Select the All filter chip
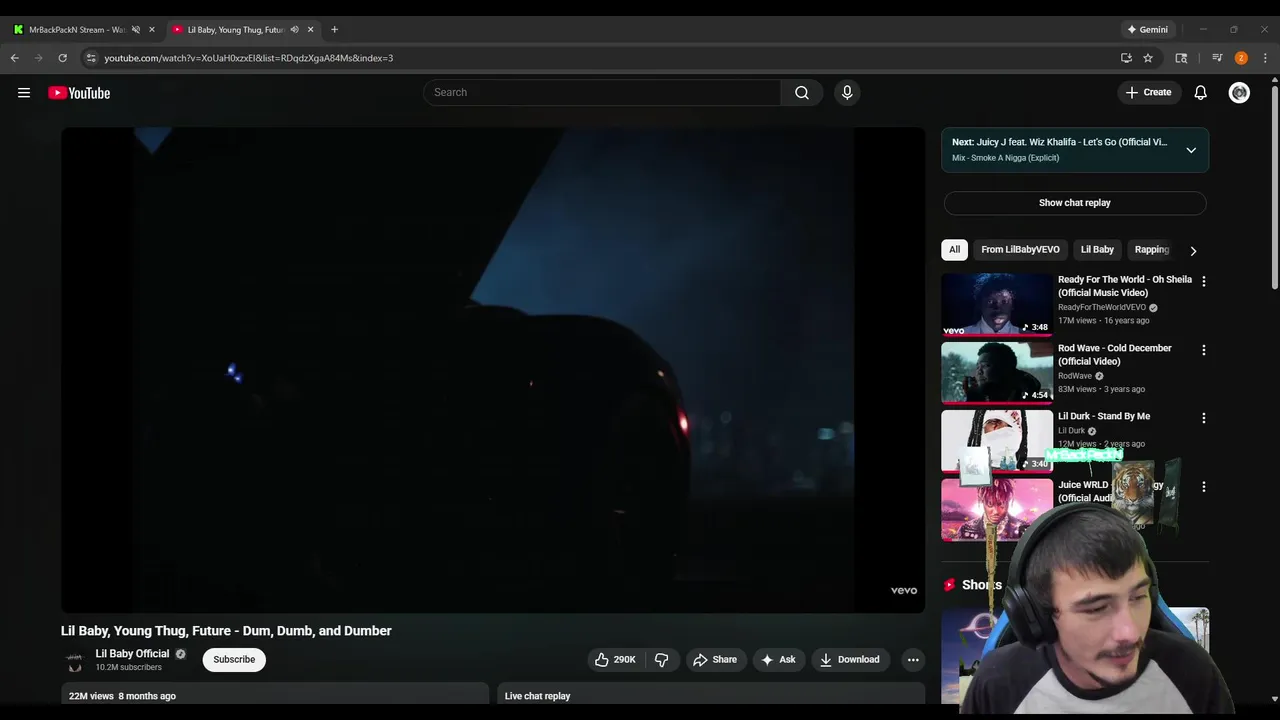 (954, 250)
